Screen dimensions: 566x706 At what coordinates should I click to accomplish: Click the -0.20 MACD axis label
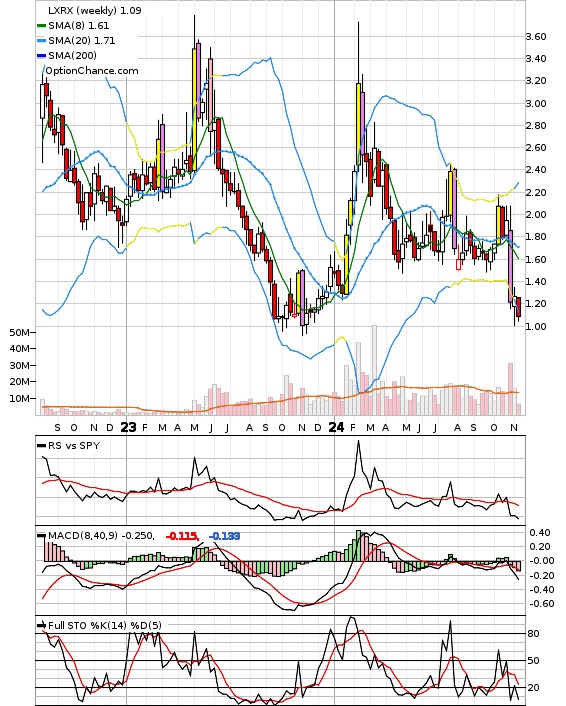pyautogui.click(x=540, y=575)
